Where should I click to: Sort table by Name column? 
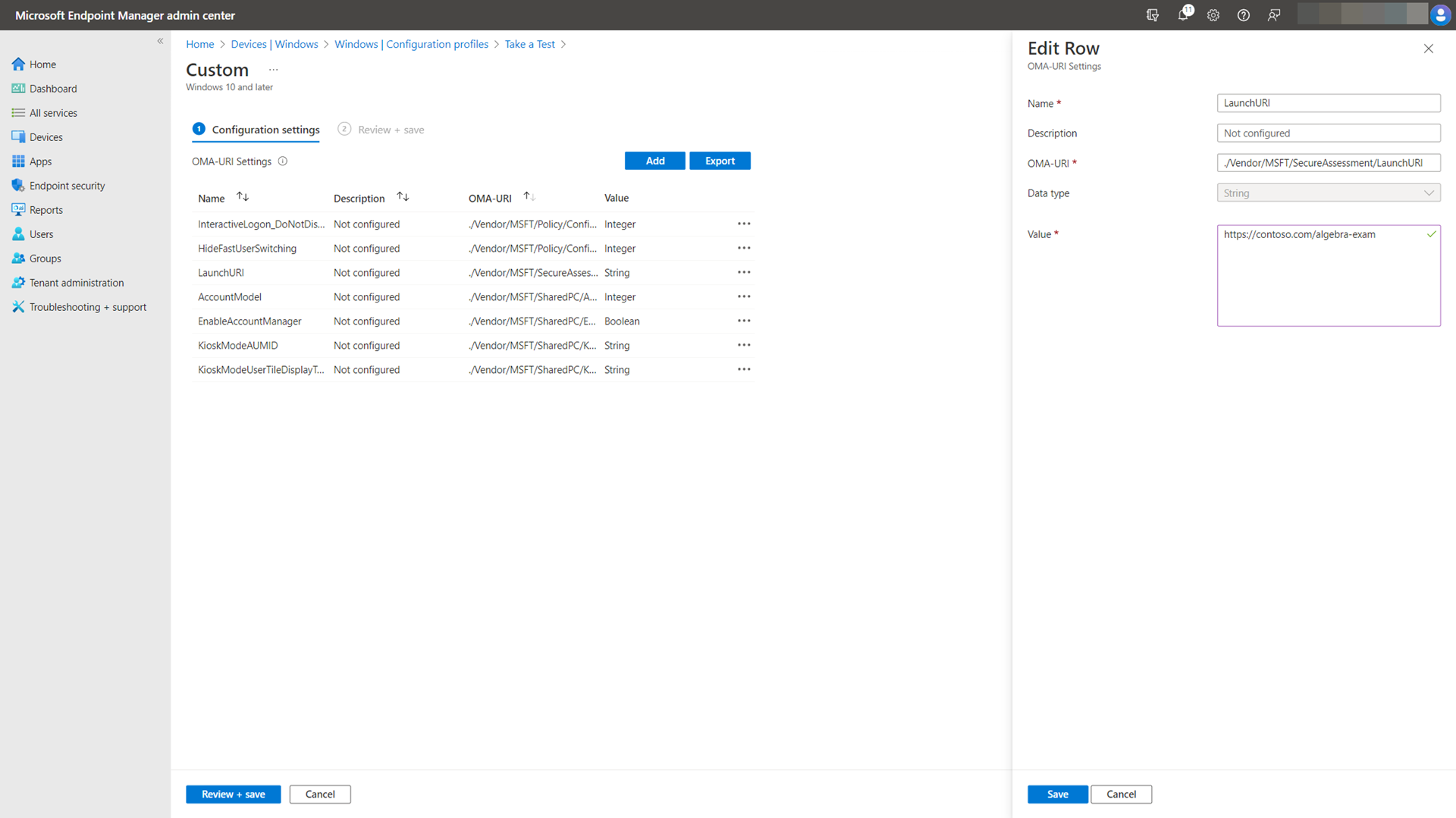[243, 197]
